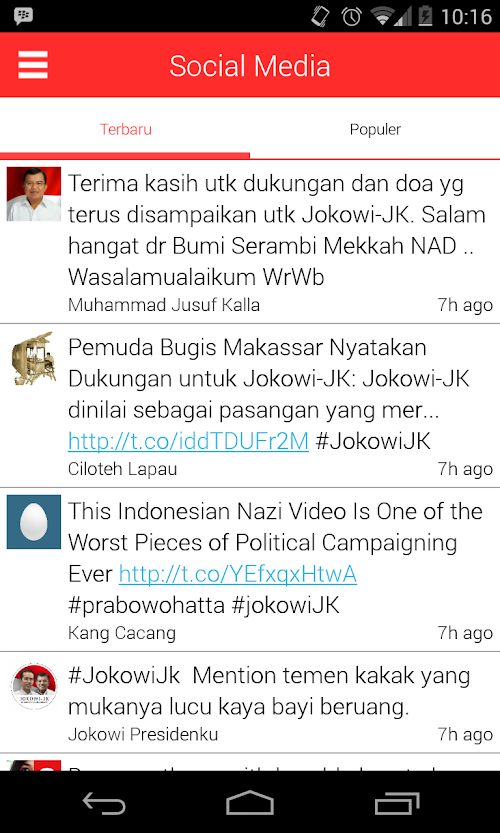The image size is (500, 833).
Task: Tap Ciloteh Lapau's hut avatar
Action: 33,358
